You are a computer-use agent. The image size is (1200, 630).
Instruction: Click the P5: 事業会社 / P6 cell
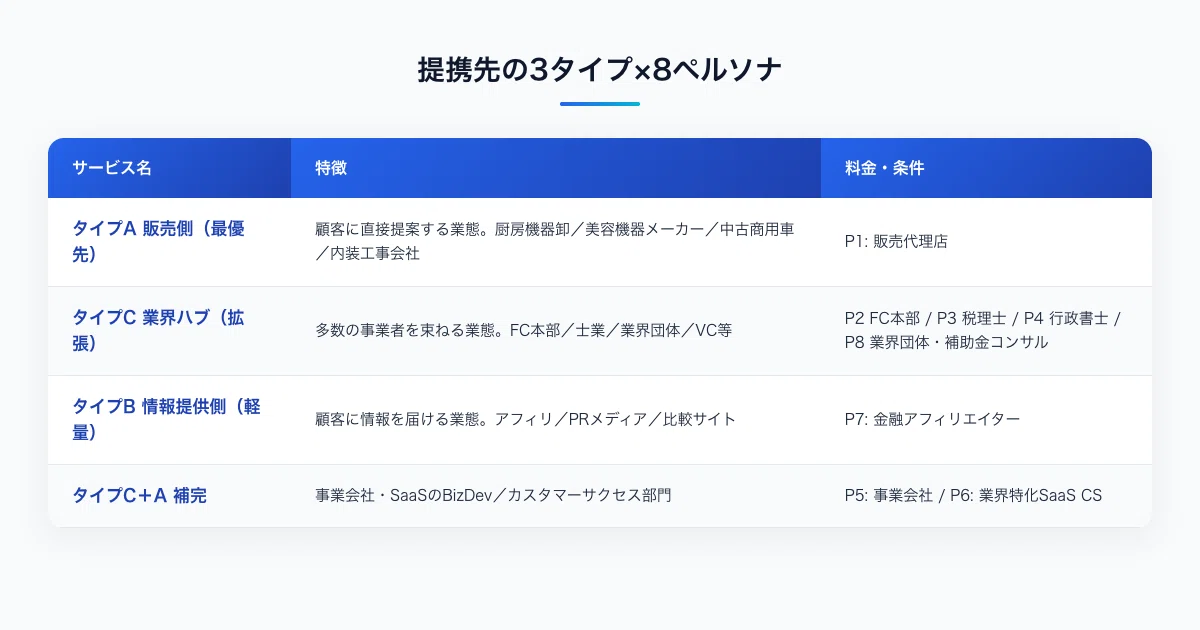[x=974, y=495]
